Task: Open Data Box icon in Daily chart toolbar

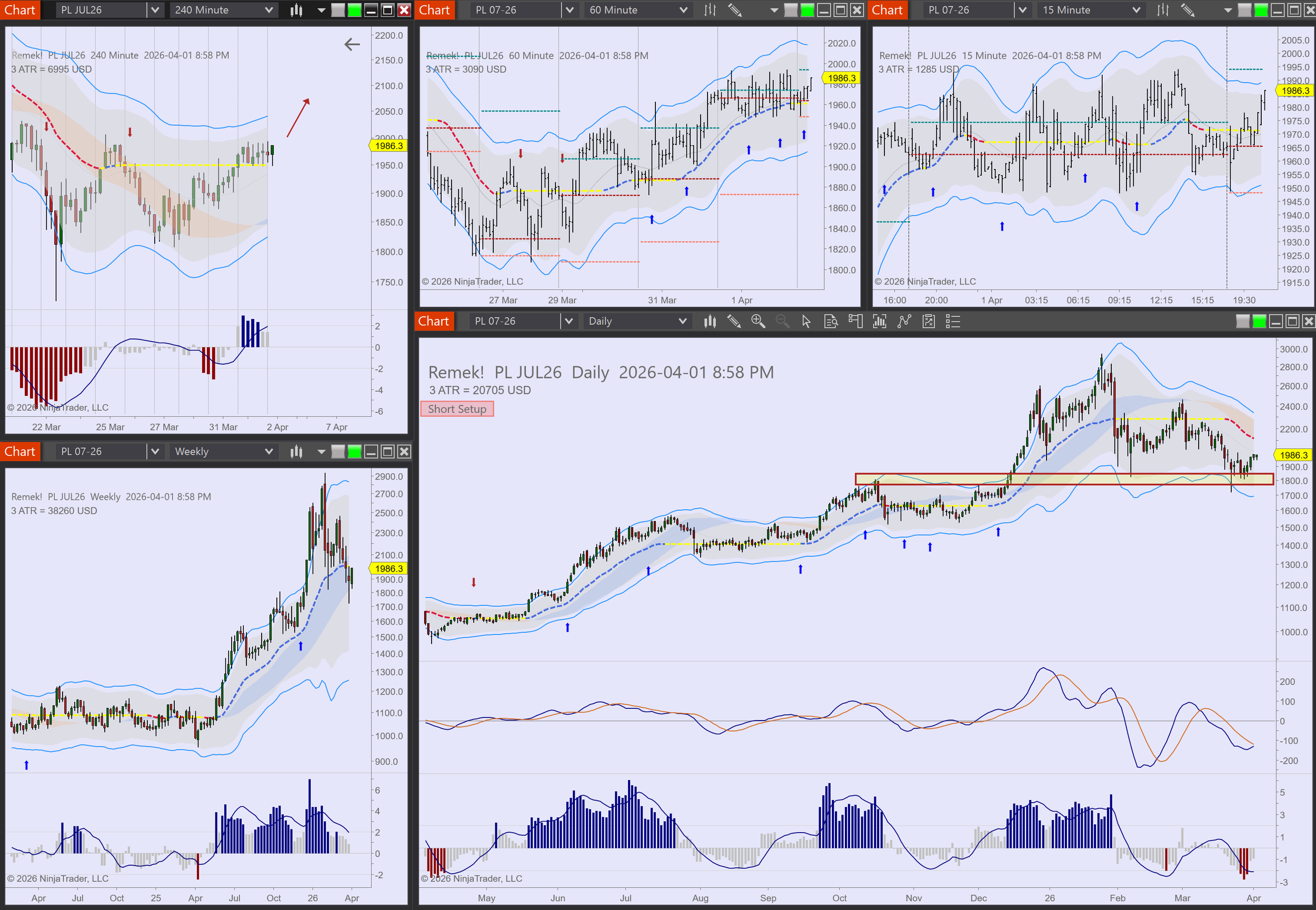Action: coord(831,321)
